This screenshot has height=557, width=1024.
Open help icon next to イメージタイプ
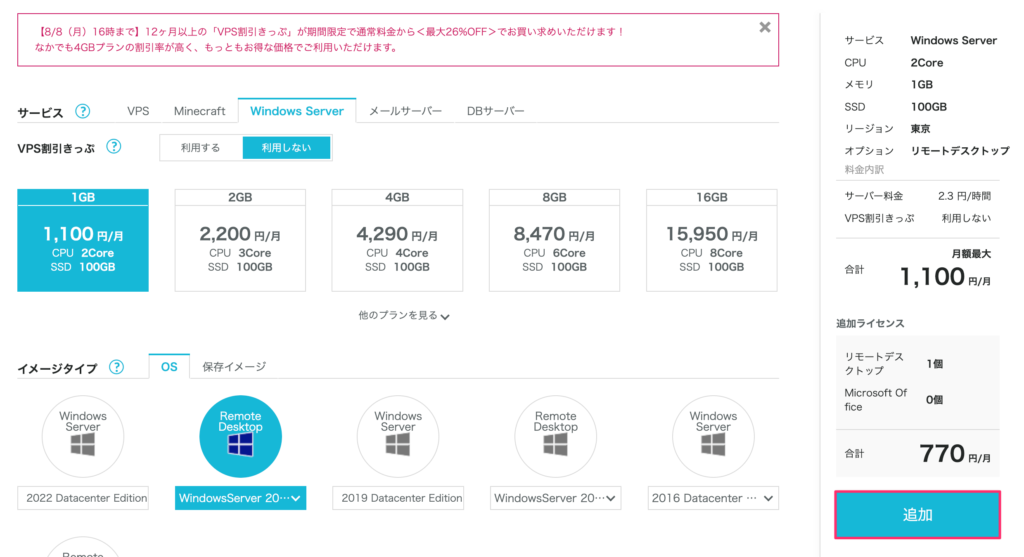pos(116,367)
